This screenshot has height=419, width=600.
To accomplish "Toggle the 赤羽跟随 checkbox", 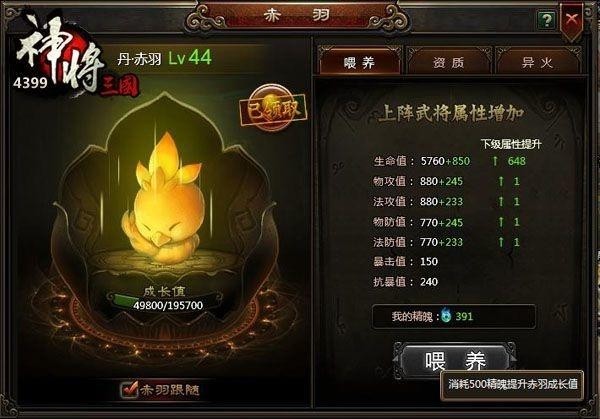I will click(x=129, y=390).
